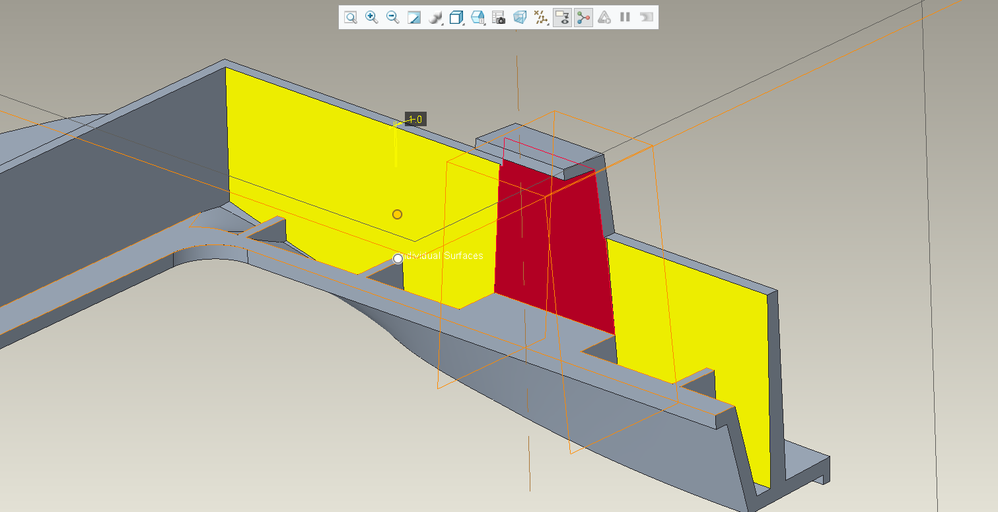Click the Zoom Out magnifier icon

(392, 17)
